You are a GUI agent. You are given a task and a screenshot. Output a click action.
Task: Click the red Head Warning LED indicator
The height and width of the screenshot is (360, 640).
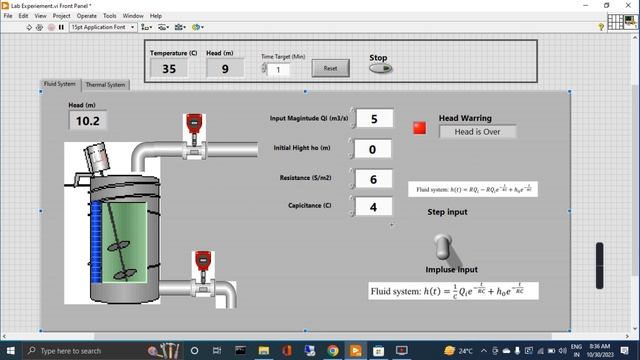pyautogui.click(x=420, y=128)
